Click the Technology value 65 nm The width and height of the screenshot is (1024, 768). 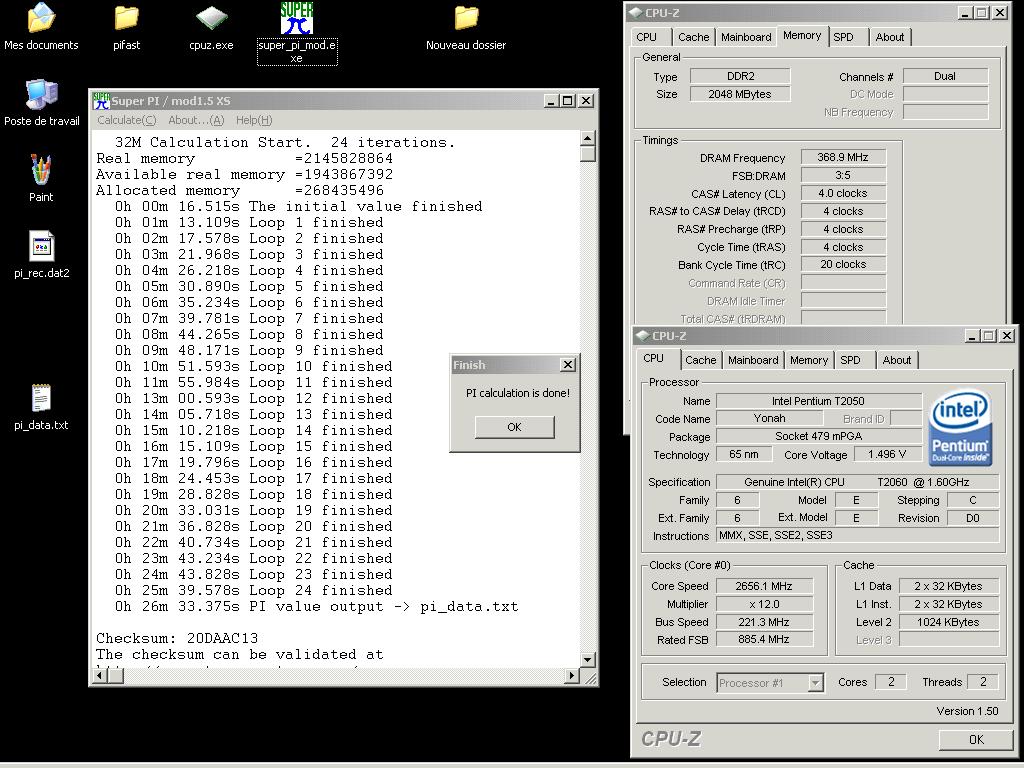[x=744, y=455]
